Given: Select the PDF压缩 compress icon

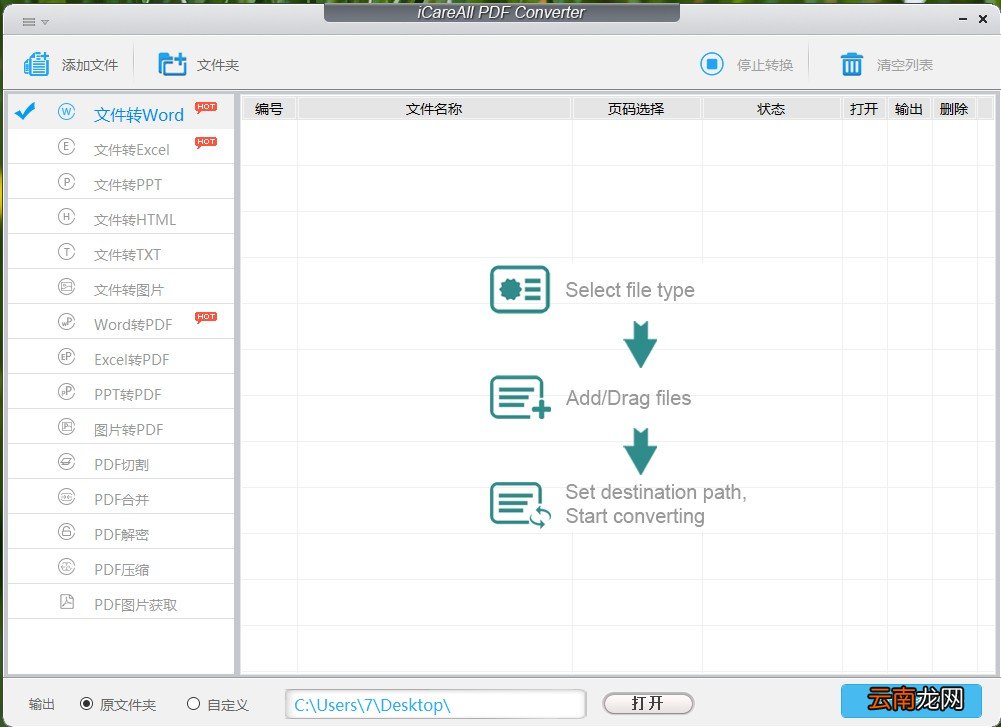Looking at the screenshot, I should point(66,567).
